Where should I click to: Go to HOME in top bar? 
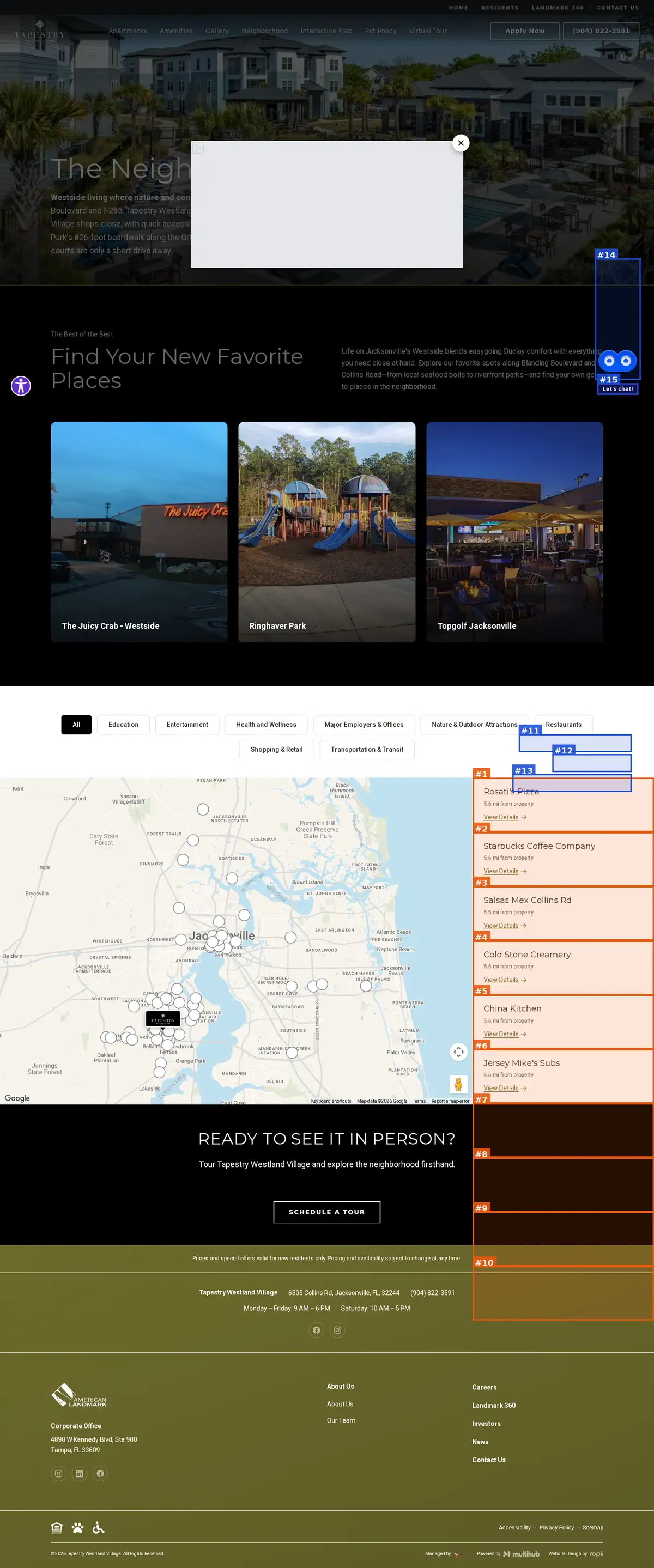458,8
